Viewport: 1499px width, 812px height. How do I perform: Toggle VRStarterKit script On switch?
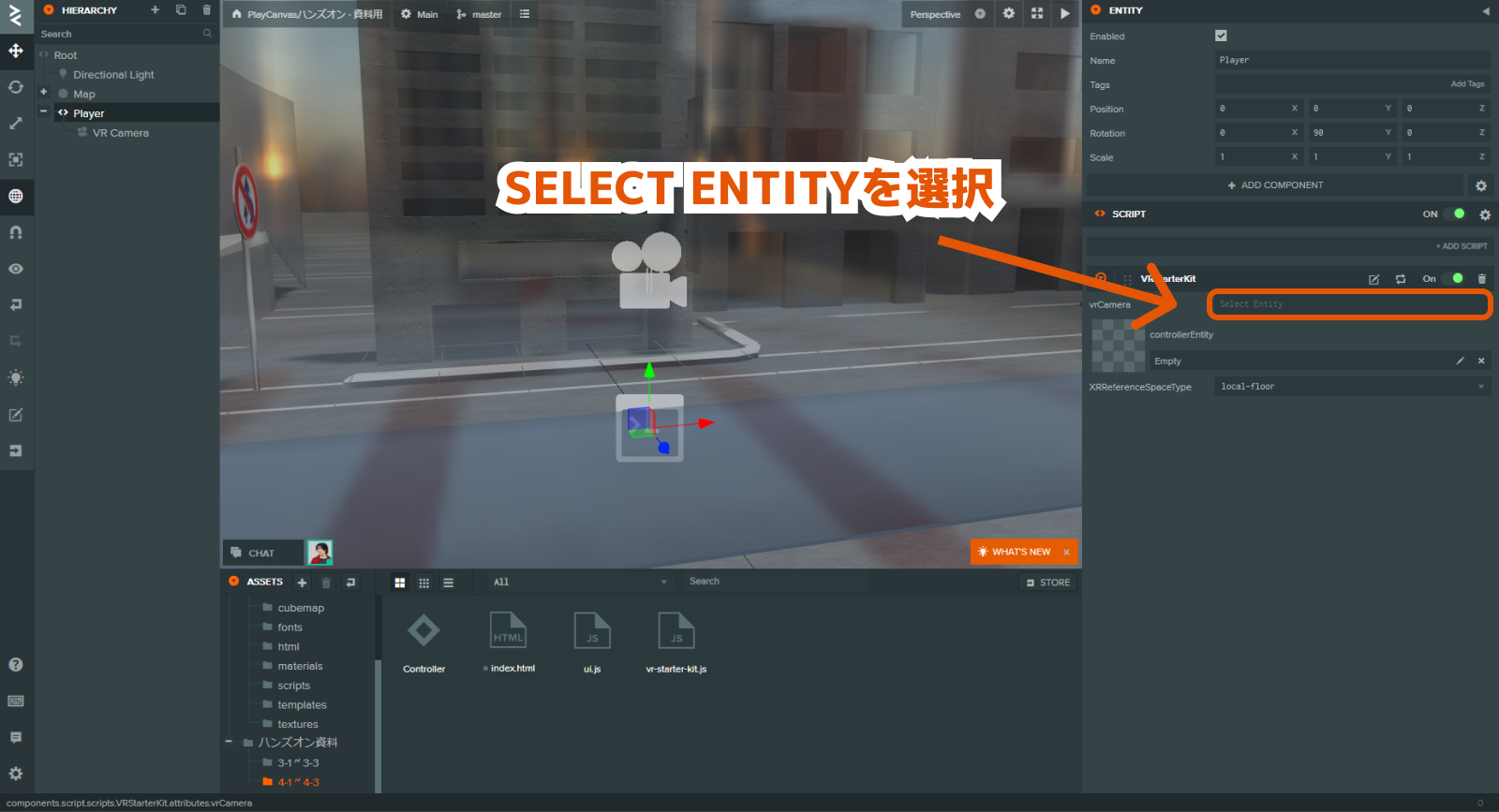coord(1453,278)
